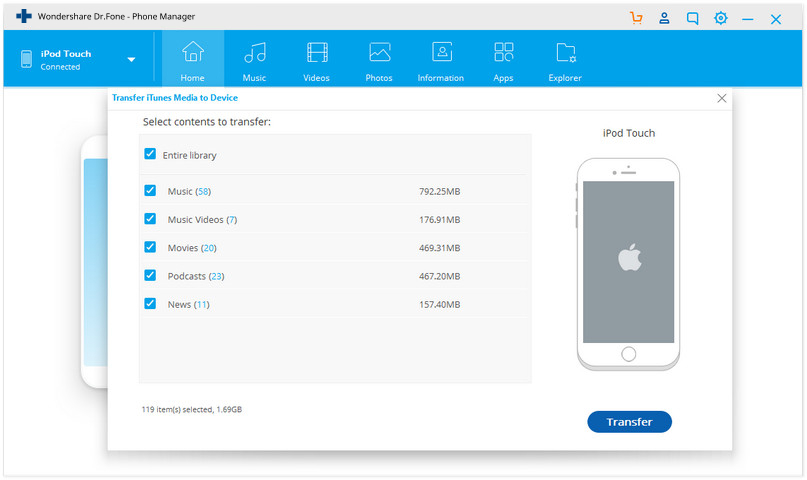Click the Music Videos (7) row label
The height and width of the screenshot is (480, 807).
click(x=202, y=220)
